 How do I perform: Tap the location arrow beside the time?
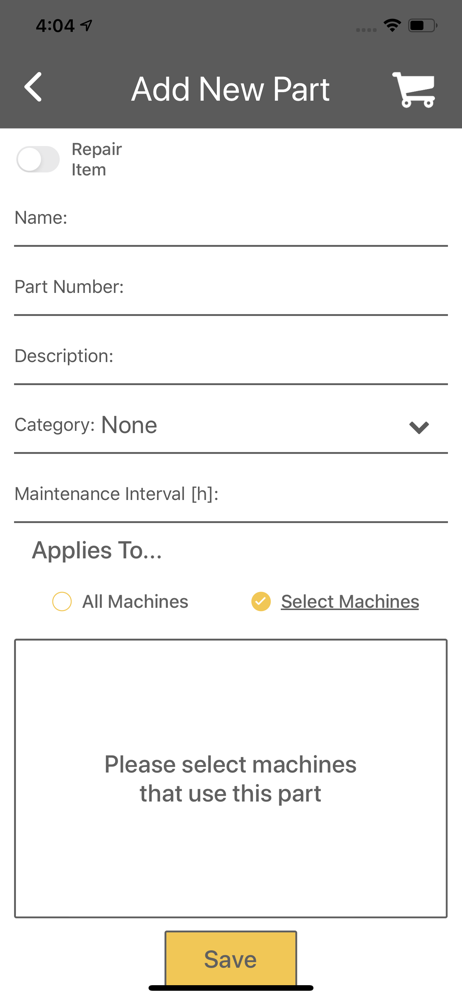[x=86, y=26]
